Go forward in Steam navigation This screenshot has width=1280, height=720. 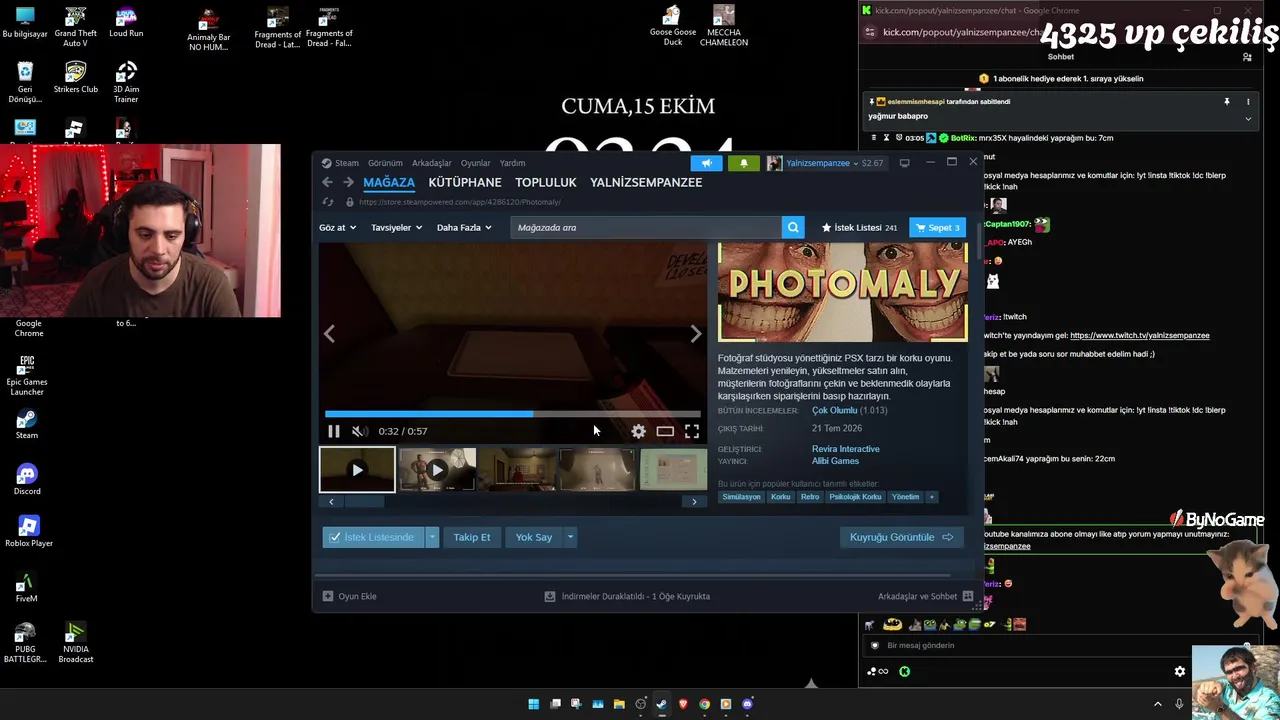[348, 182]
